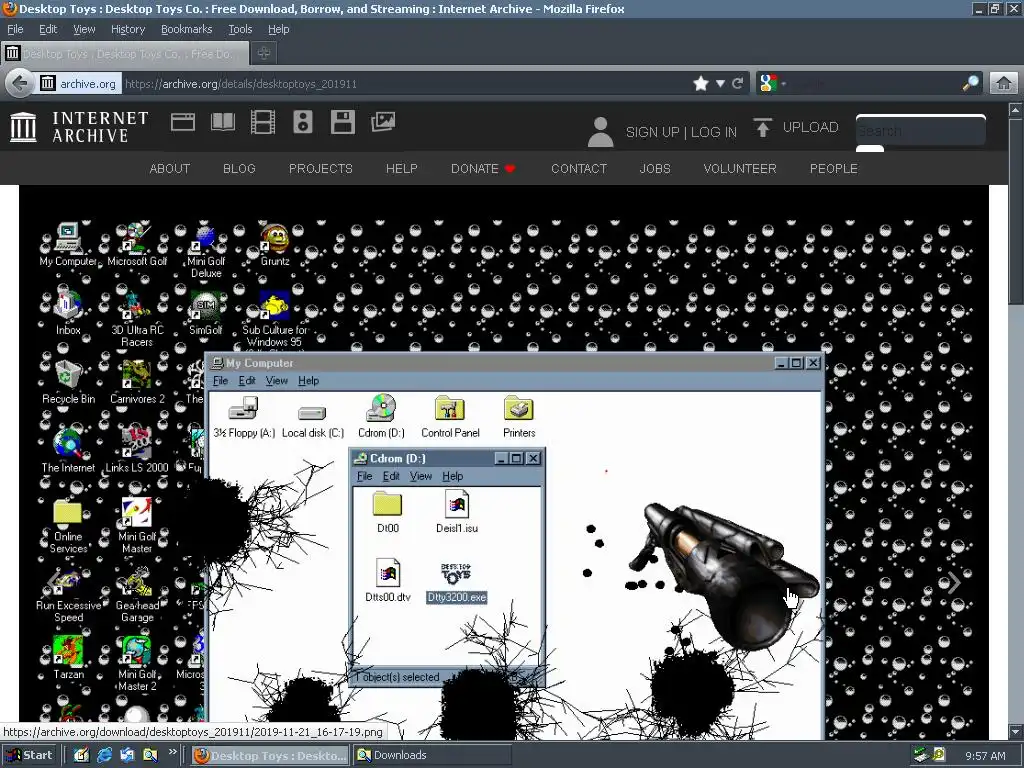Image resolution: width=1024 pixels, height=768 pixels.
Task: Click the Recycle Bin icon in screenshot
Action: (x=69, y=382)
